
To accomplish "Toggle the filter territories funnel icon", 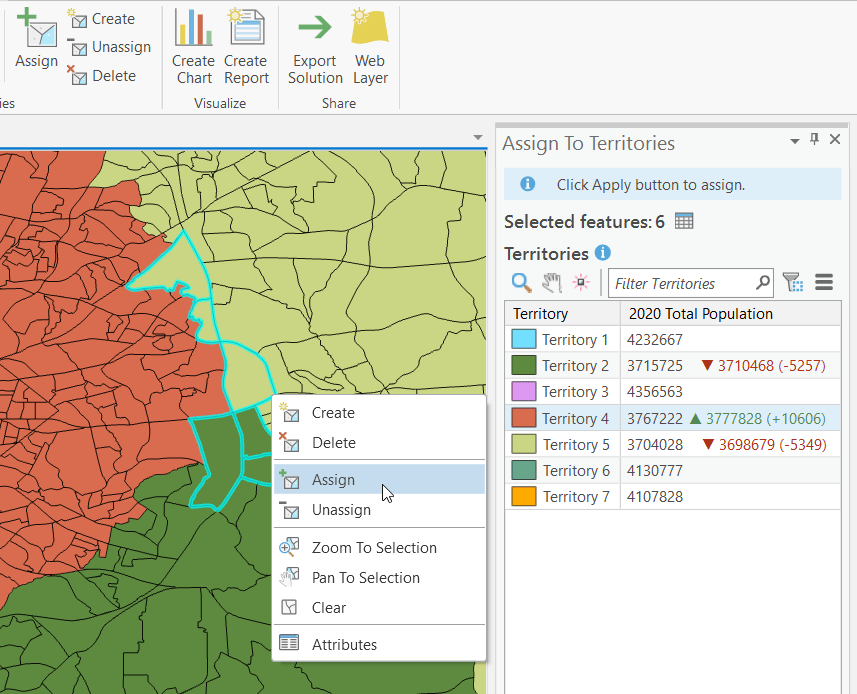I will [793, 283].
